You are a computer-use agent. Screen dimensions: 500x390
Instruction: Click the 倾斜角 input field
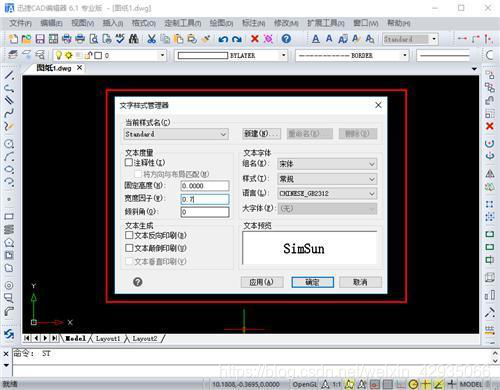coord(205,212)
